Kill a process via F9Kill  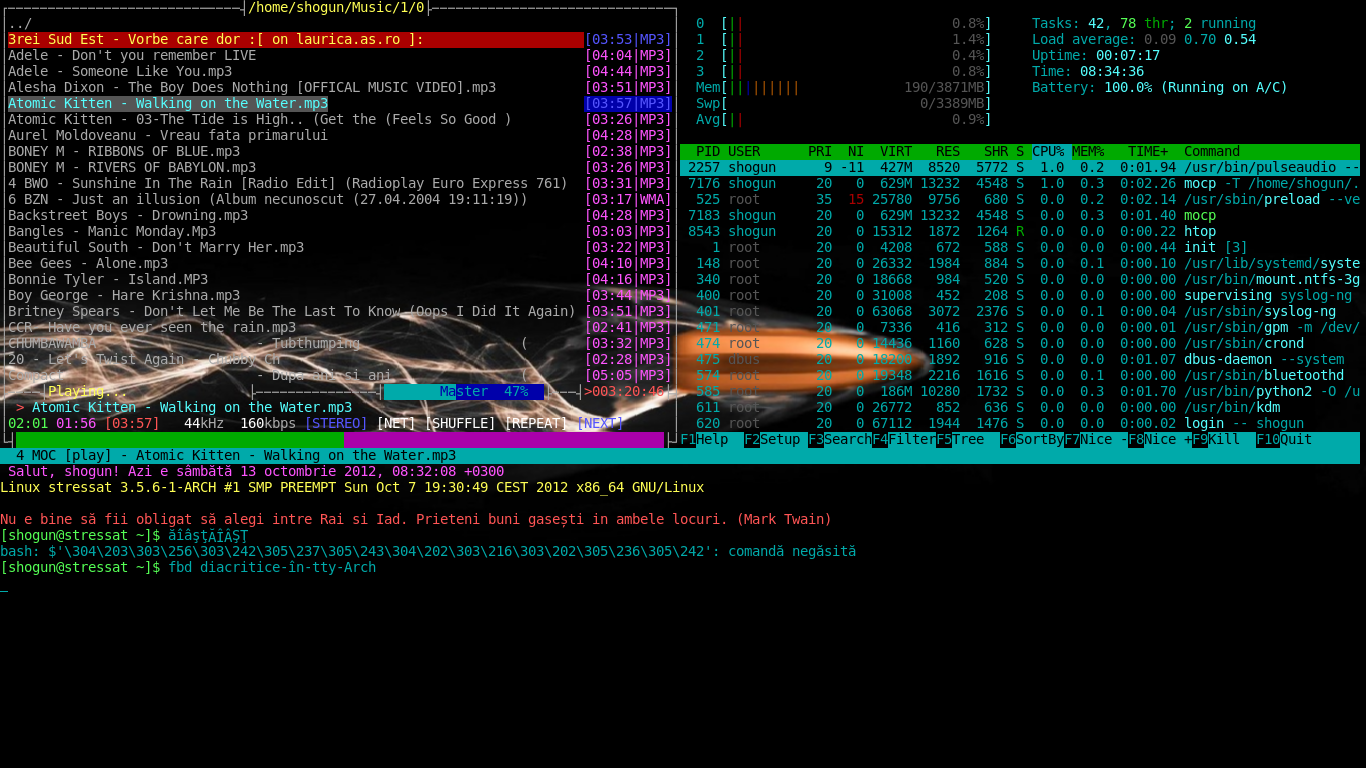click(1216, 439)
